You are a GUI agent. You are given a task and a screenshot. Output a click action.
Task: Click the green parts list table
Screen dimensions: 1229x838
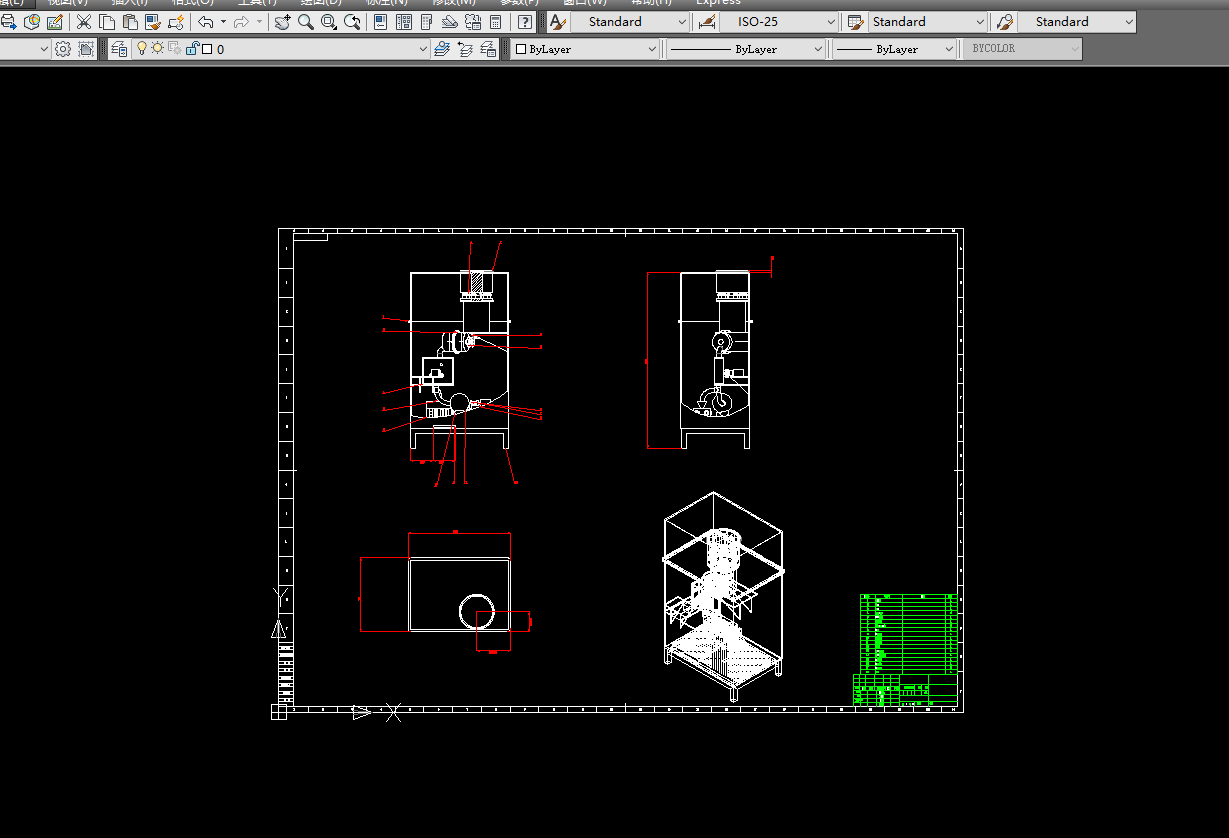click(908, 633)
